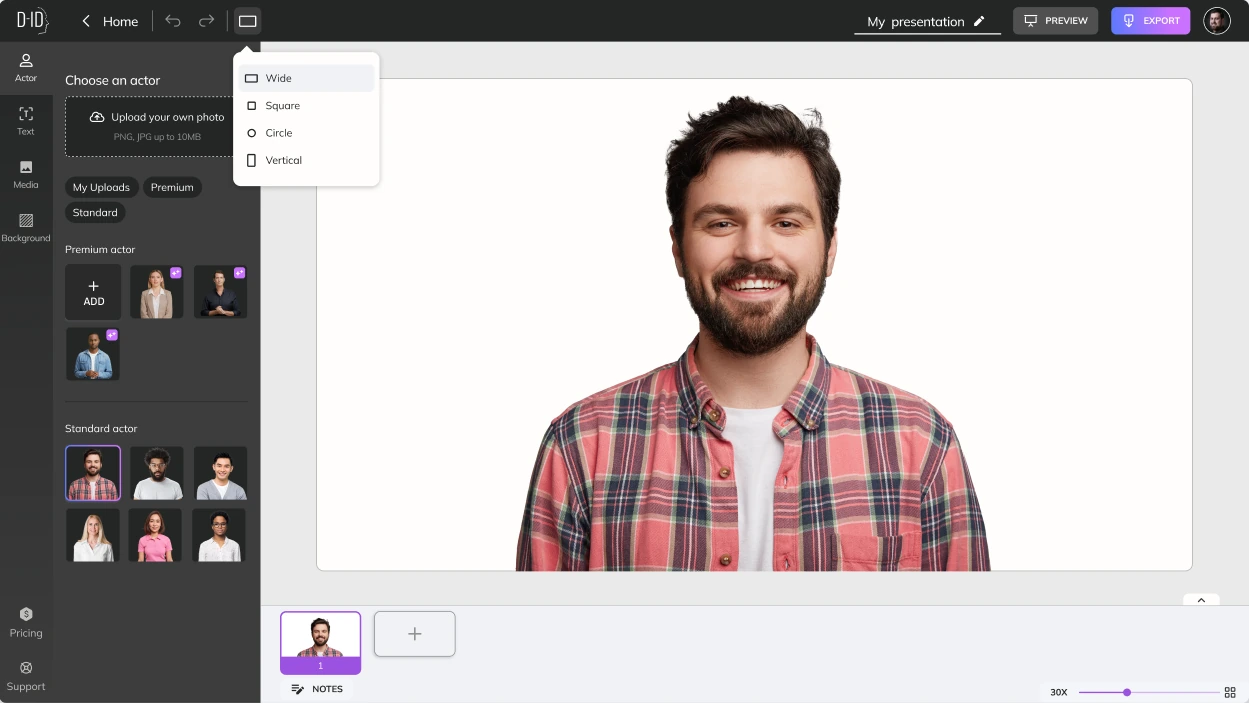The image size is (1249, 703).
Task: Click the PREVIEW button
Action: pos(1055,21)
